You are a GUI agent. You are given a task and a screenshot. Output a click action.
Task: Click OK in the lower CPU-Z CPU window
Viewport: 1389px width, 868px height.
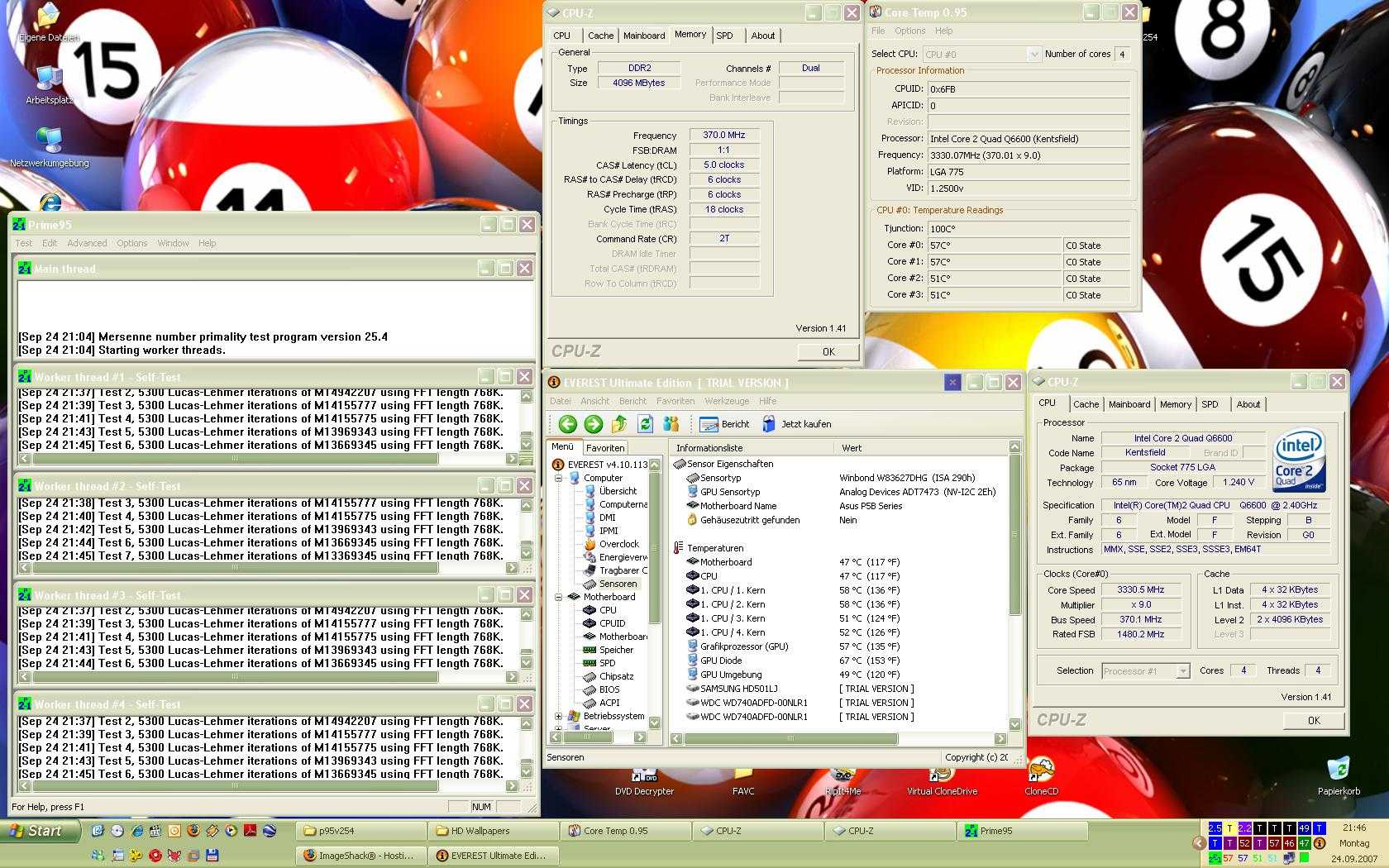point(1314,720)
